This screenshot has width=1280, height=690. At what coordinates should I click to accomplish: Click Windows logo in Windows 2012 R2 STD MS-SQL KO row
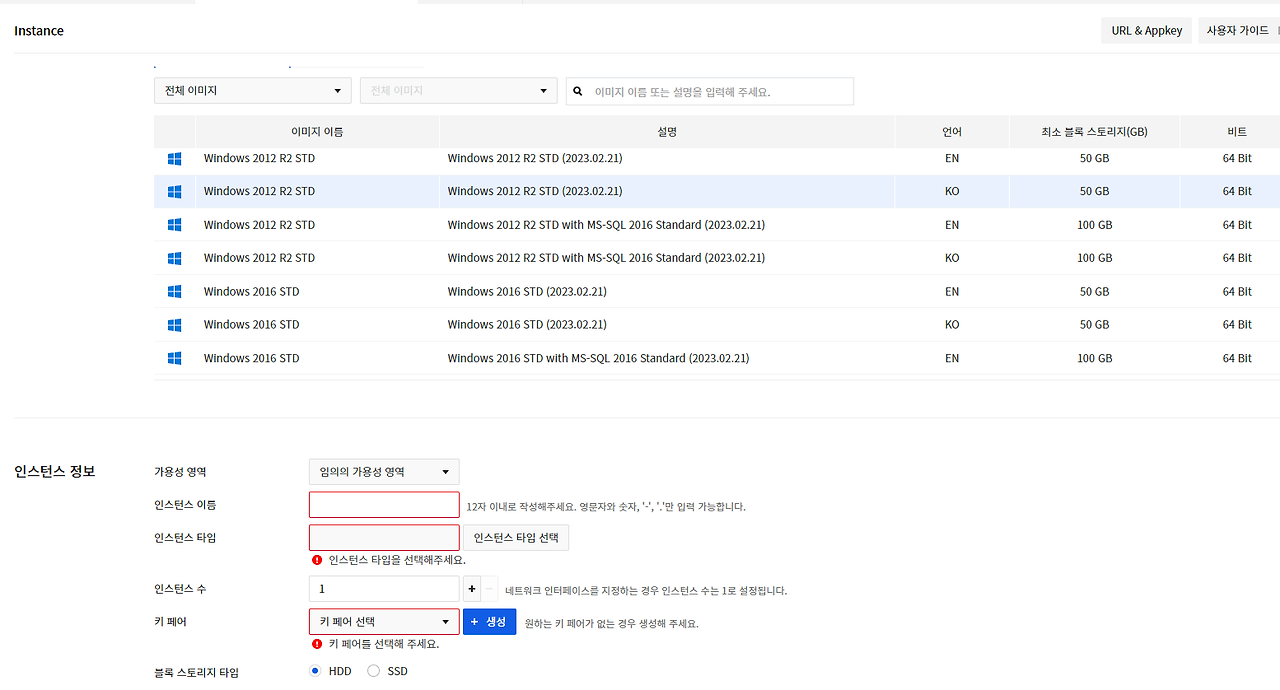tap(174, 258)
